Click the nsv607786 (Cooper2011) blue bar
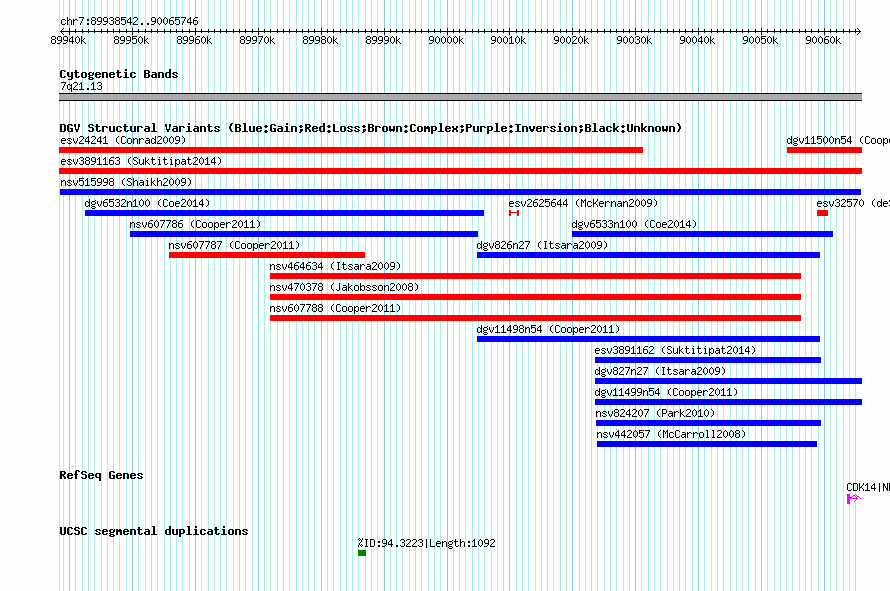Screen dimensions: 890x591 coord(304,234)
